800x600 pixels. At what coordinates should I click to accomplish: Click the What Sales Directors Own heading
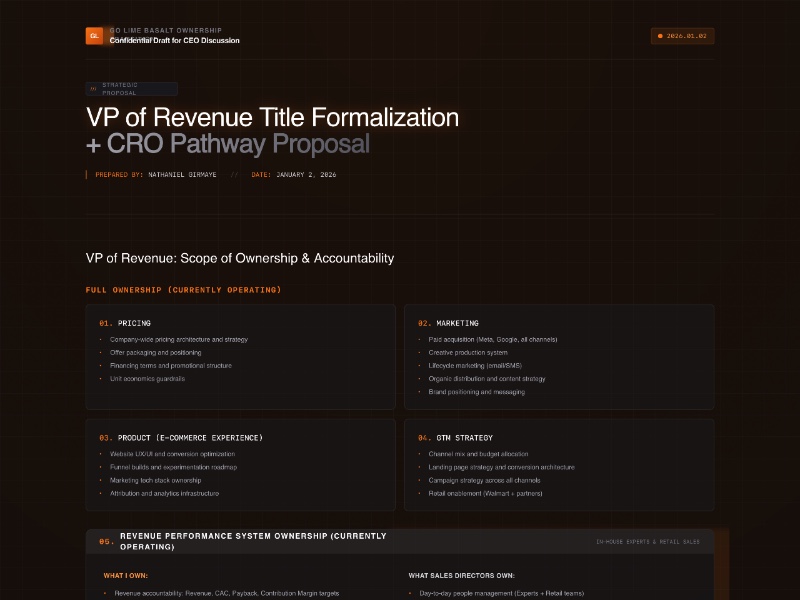[x=462, y=576]
